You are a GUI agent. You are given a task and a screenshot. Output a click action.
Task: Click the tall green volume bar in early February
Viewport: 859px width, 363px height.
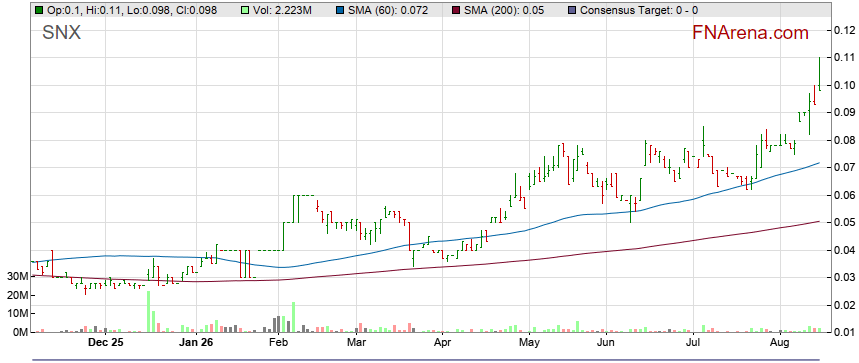pos(294,317)
